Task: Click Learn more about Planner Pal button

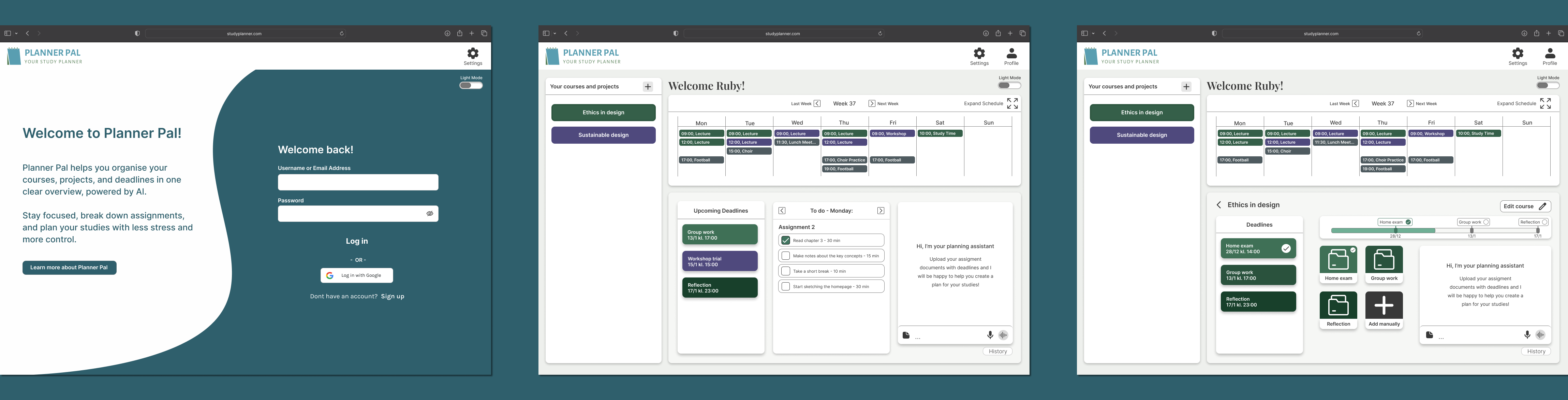Action: 69,267
